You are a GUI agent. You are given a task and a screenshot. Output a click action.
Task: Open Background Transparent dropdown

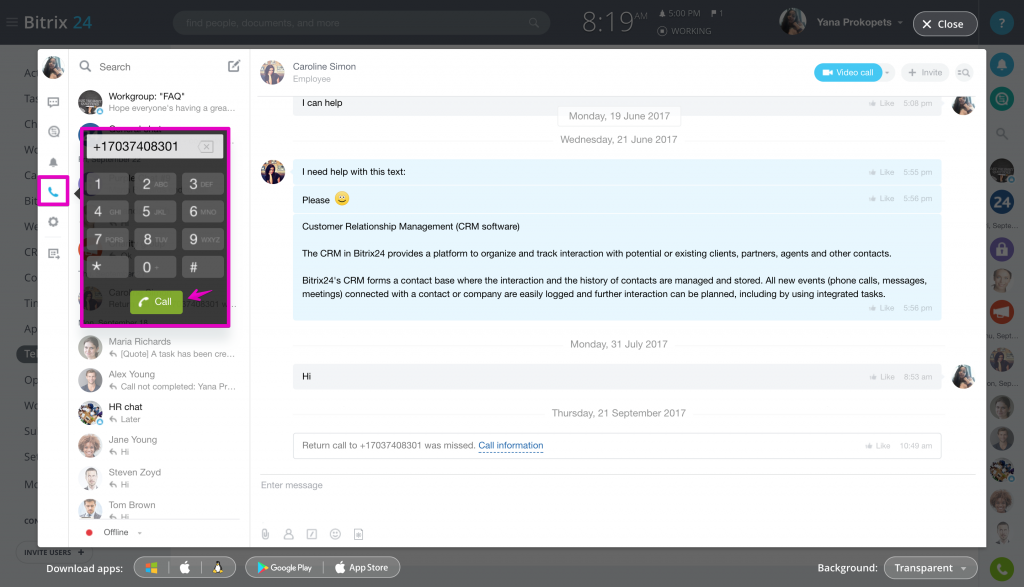click(930, 568)
